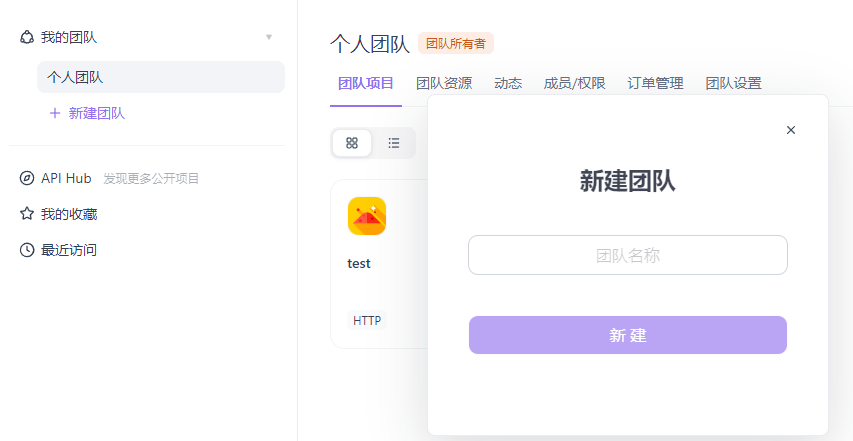Switch to the 团队资源 tab

pyautogui.click(x=444, y=83)
